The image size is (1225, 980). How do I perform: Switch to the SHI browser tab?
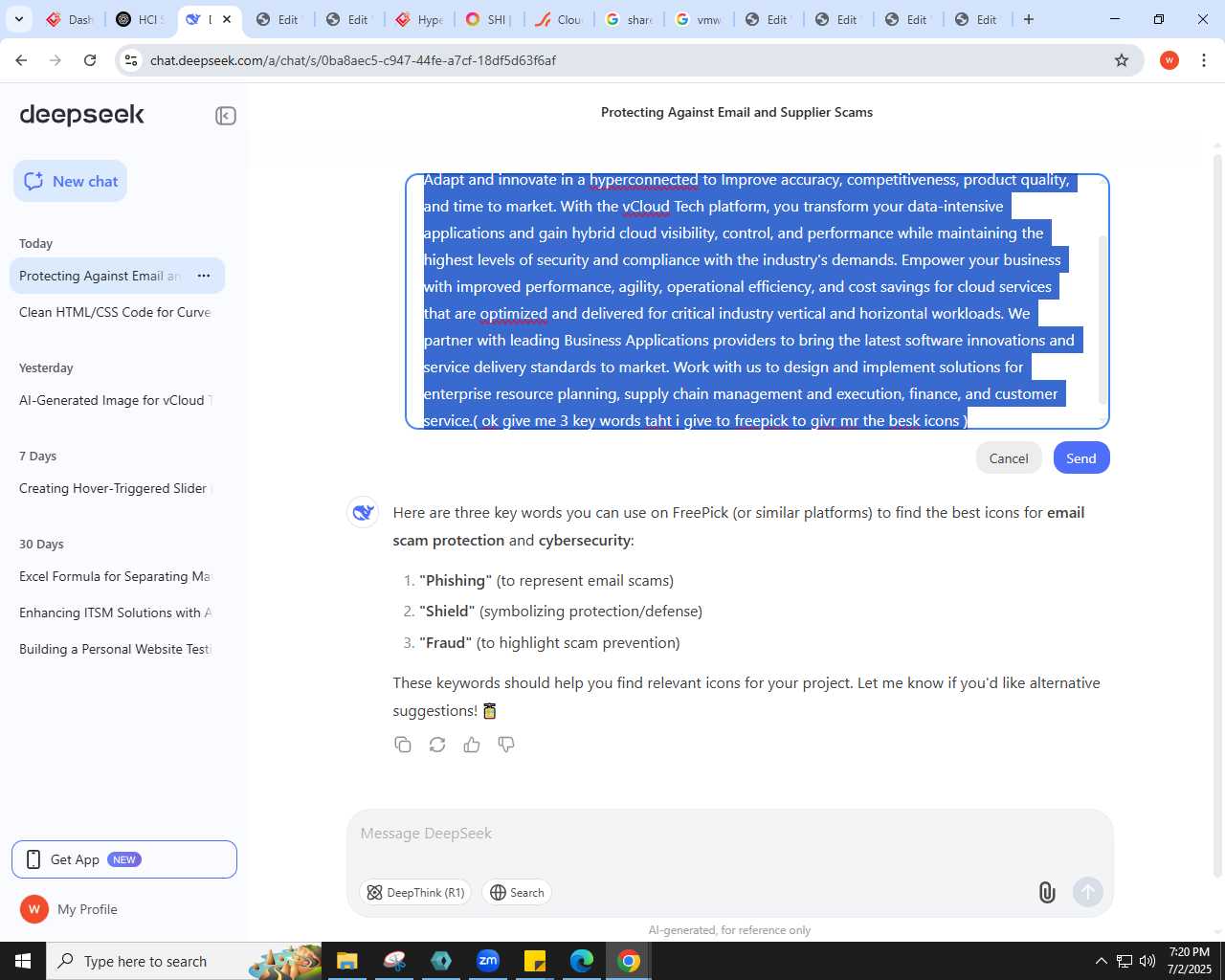coord(489,19)
